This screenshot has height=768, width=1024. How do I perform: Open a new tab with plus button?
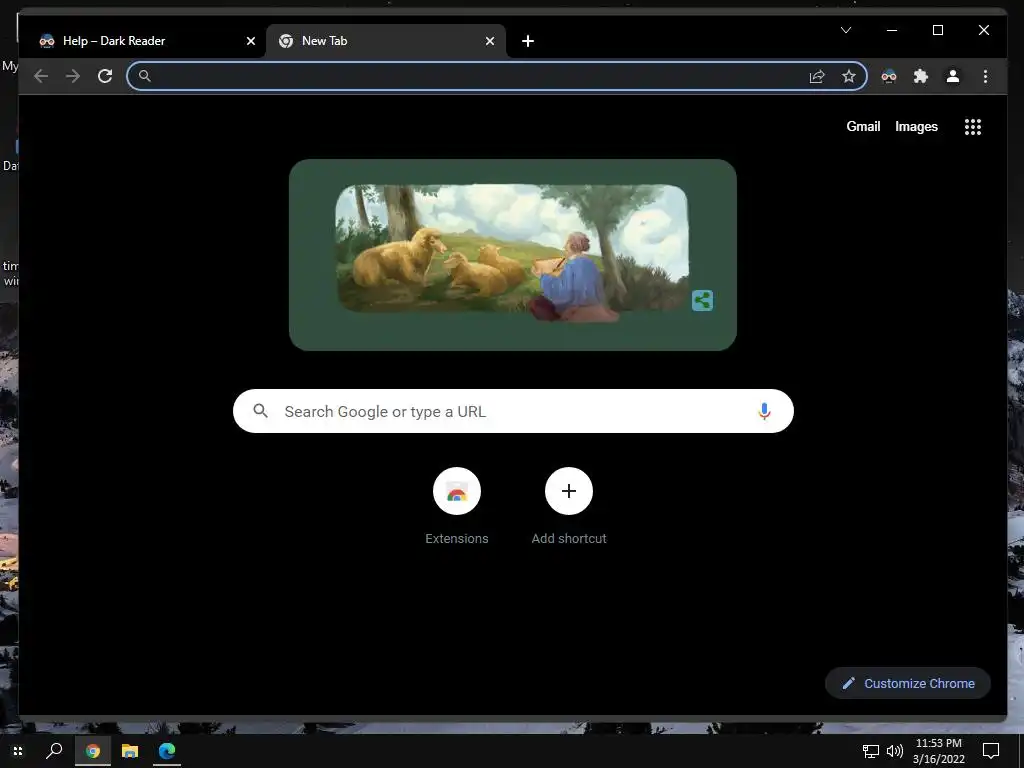(528, 41)
